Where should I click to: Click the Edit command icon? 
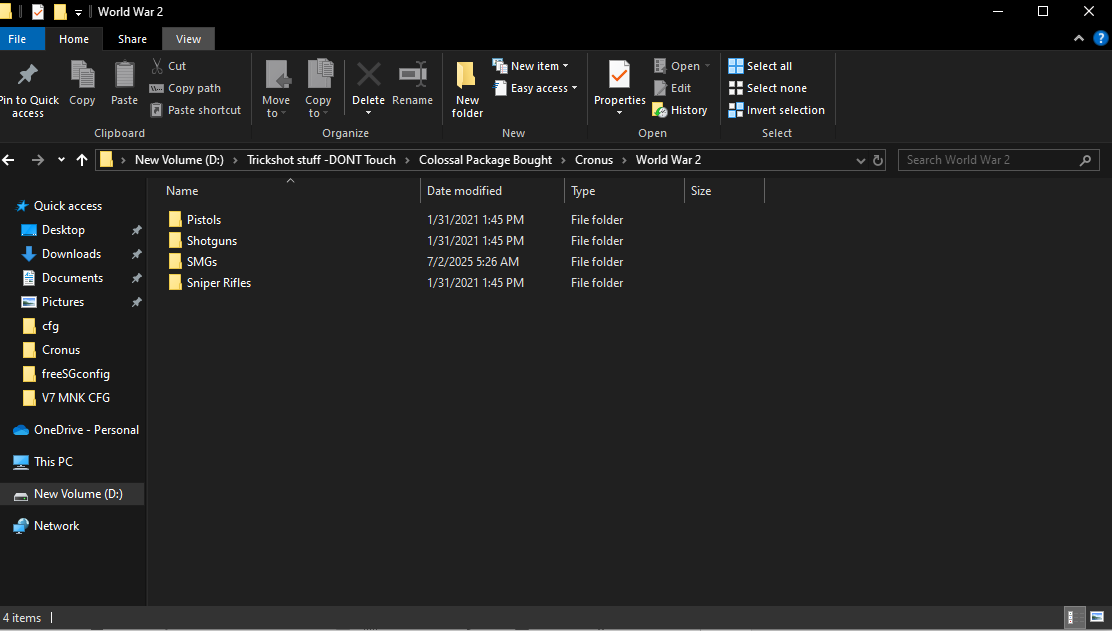coord(660,88)
